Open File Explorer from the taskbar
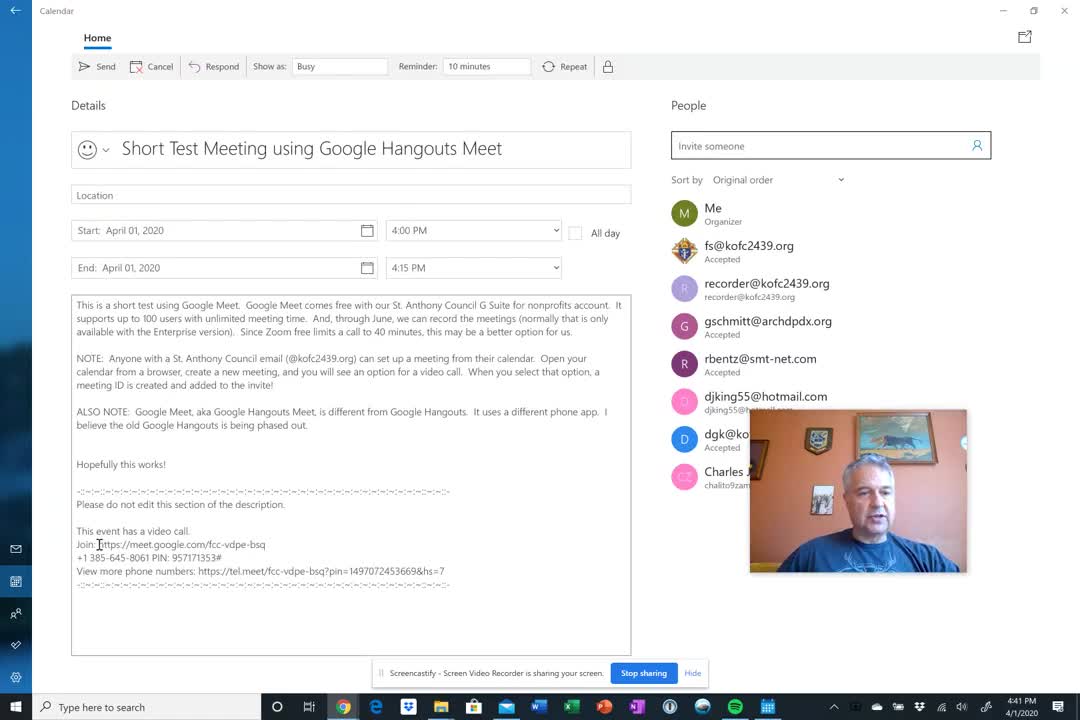This screenshot has width=1080, height=720. pyautogui.click(x=441, y=707)
